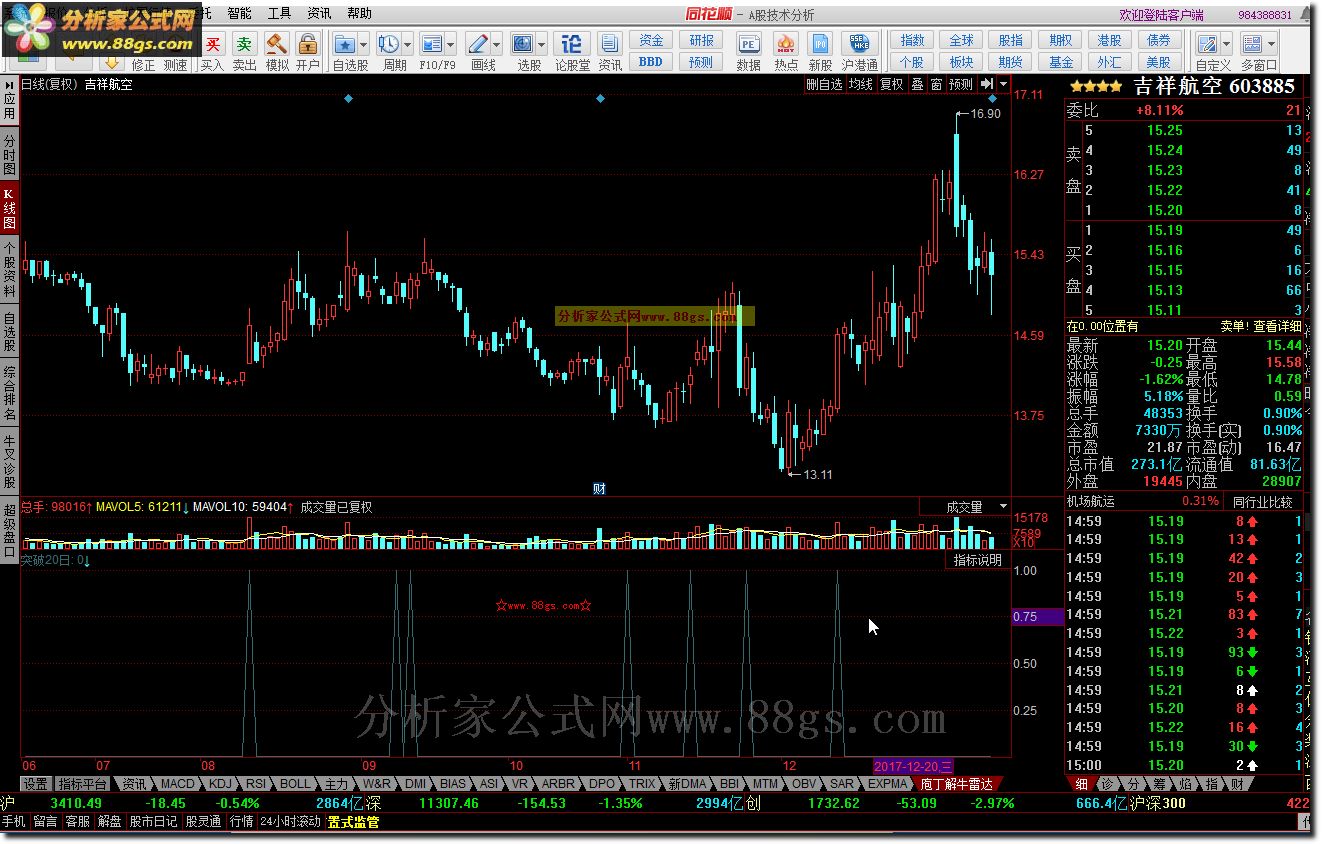Viewport: 1322px width, 844px height.
Task: Click the 修正 toolbar icon
Action: 143,65
